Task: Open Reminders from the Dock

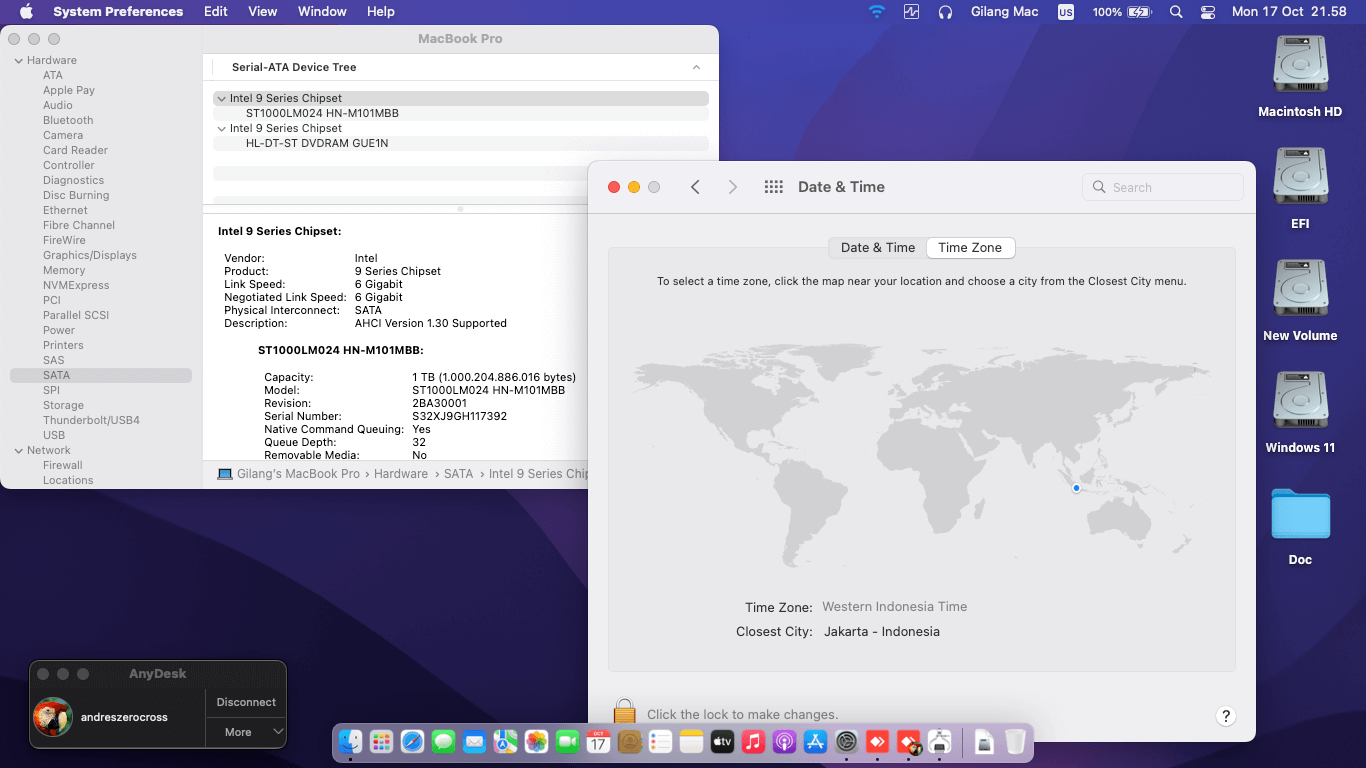Action: click(x=660, y=741)
